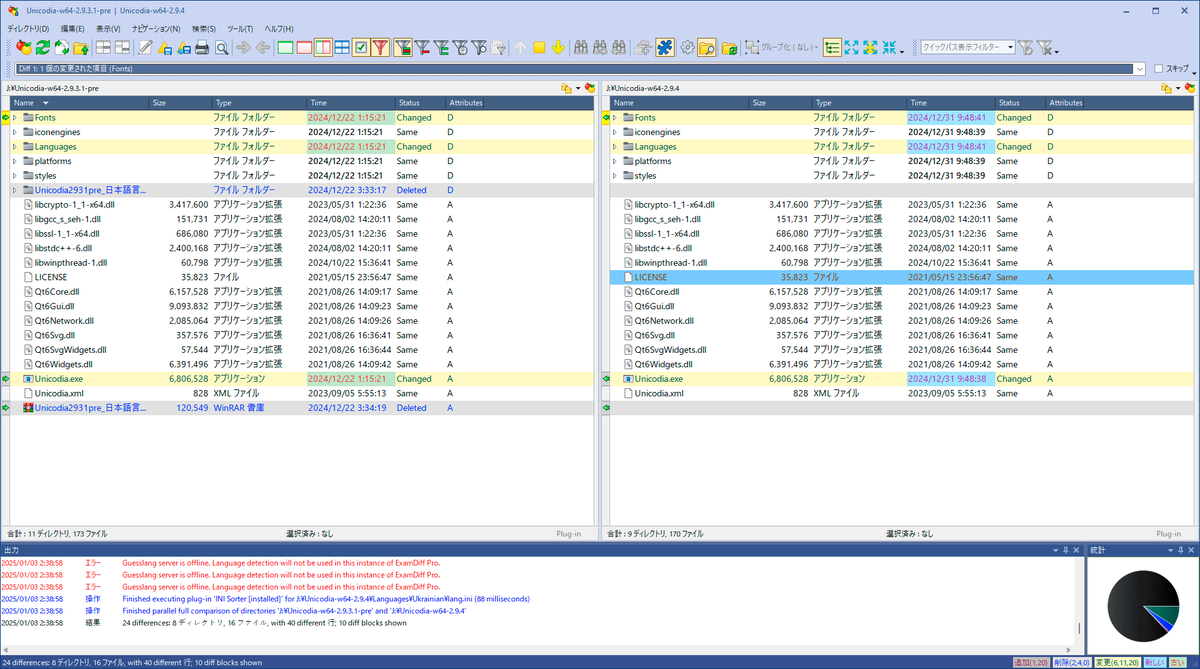The image size is (1200, 669).
Task: Click the green Re-compare arrows icon
Action: (43, 47)
